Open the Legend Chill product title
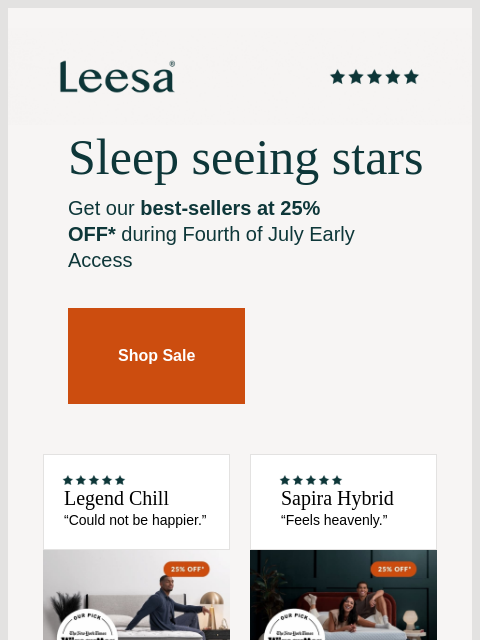 pos(116,499)
